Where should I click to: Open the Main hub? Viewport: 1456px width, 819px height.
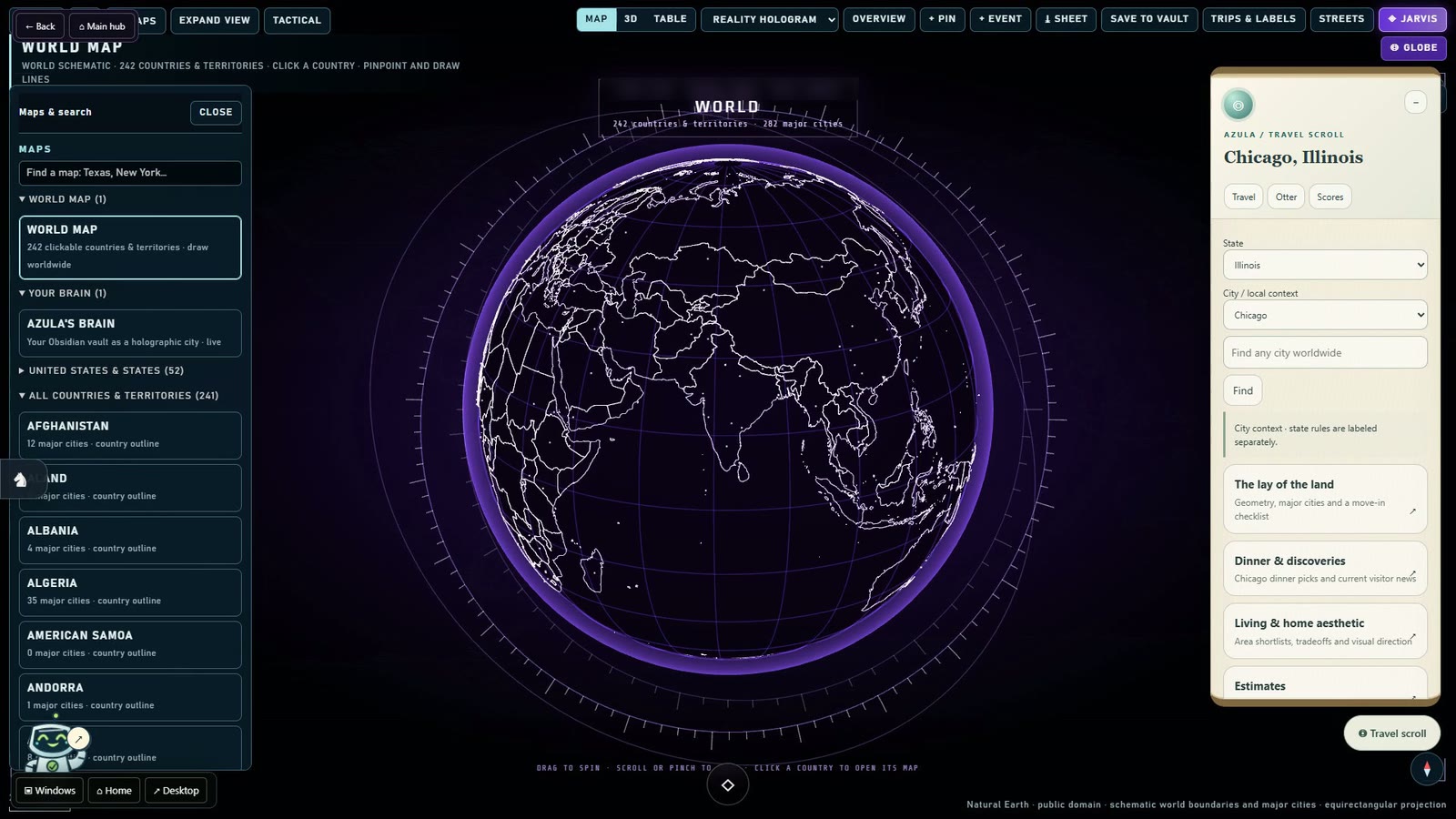pyautogui.click(x=102, y=26)
